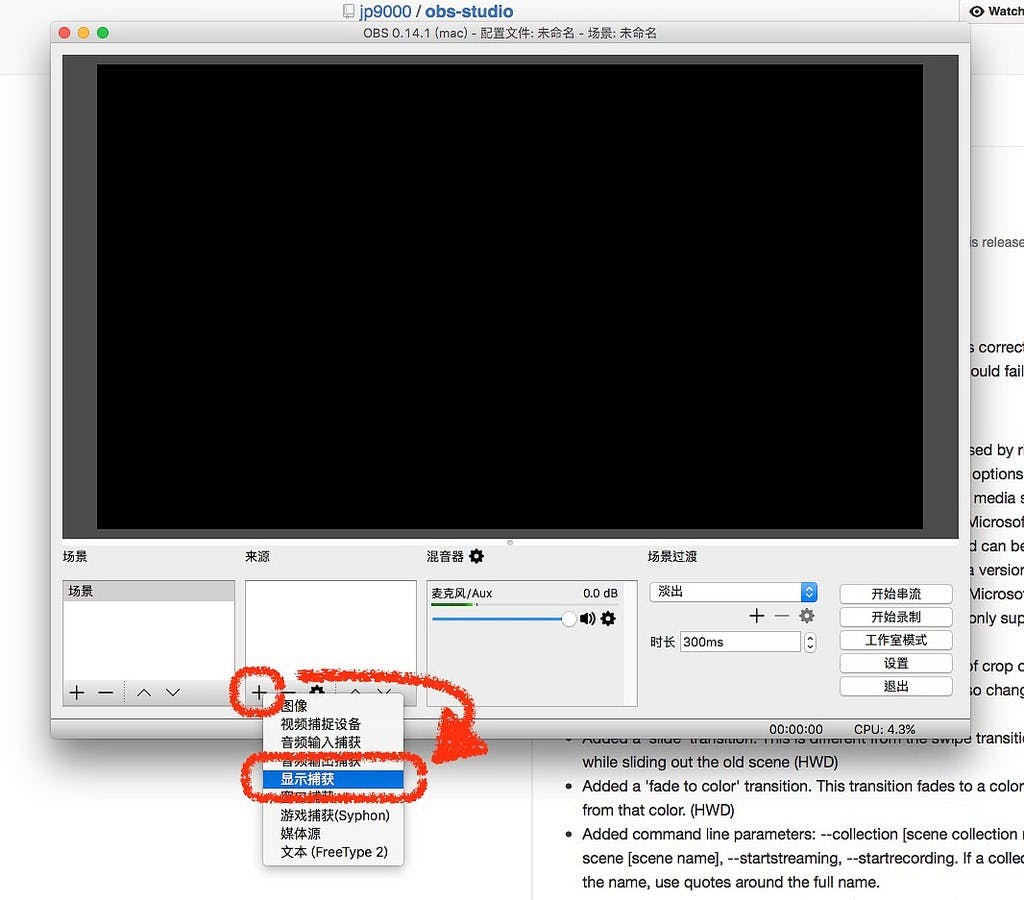The image size is (1024, 900).
Task: Select 显示捕获 in the source menu
Action: (333, 779)
